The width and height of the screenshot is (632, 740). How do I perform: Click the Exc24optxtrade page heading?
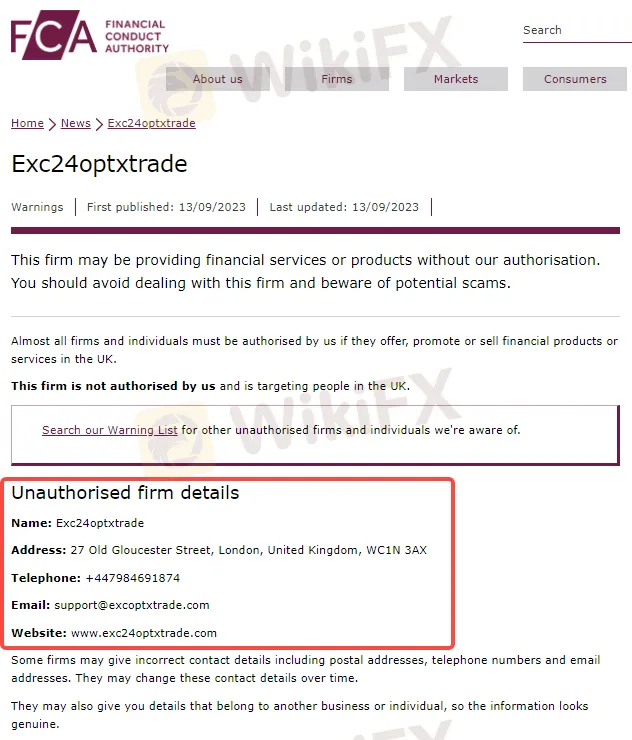click(x=99, y=164)
